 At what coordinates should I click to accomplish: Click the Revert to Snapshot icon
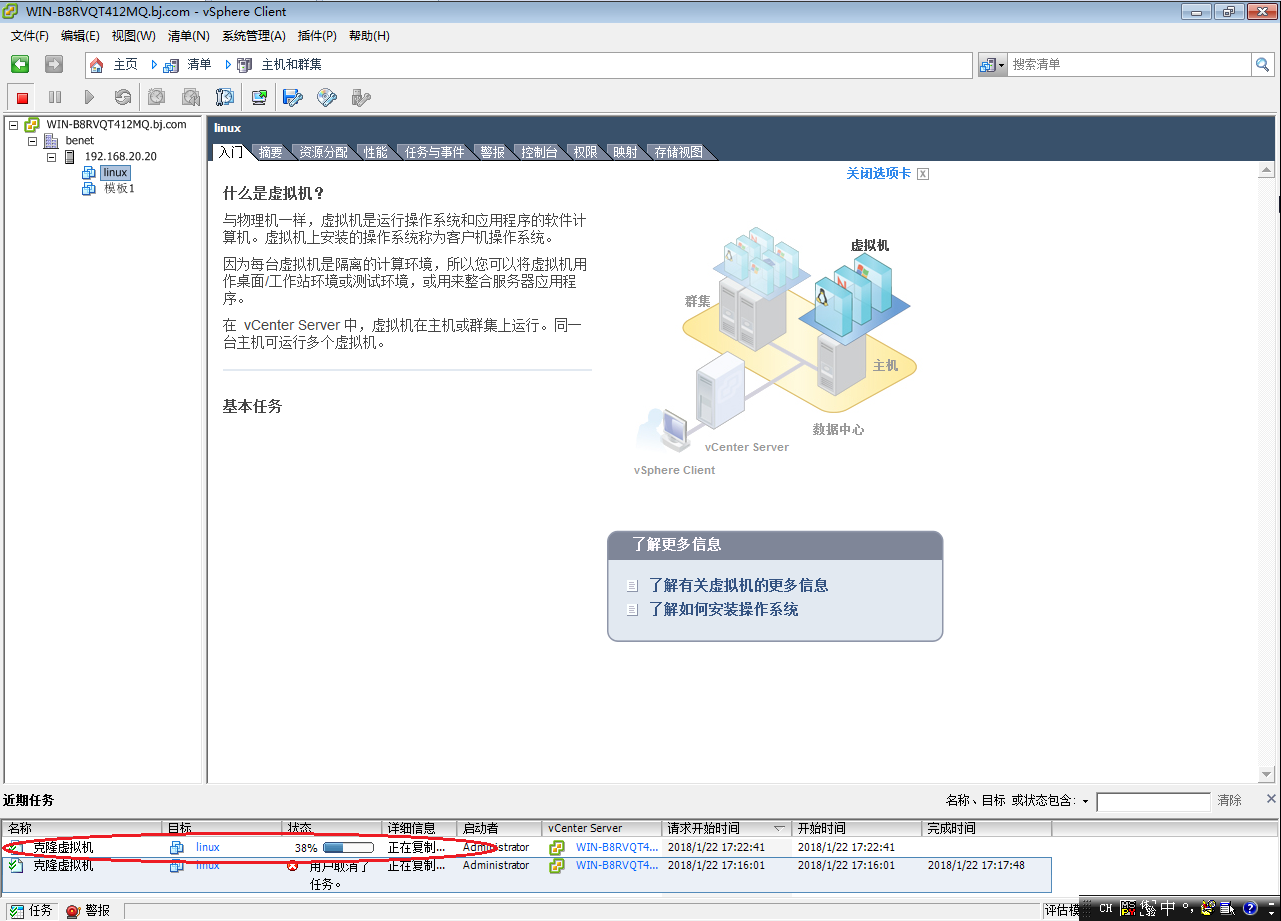click(191, 97)
